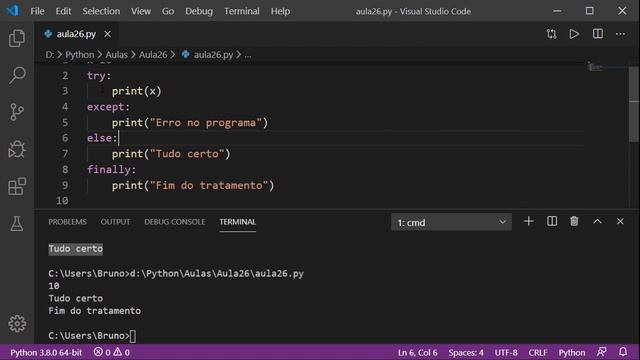The height and width of the screenshot is (360, 640).
Task: Click the VS Code logo icon
Action: [12, 11]
